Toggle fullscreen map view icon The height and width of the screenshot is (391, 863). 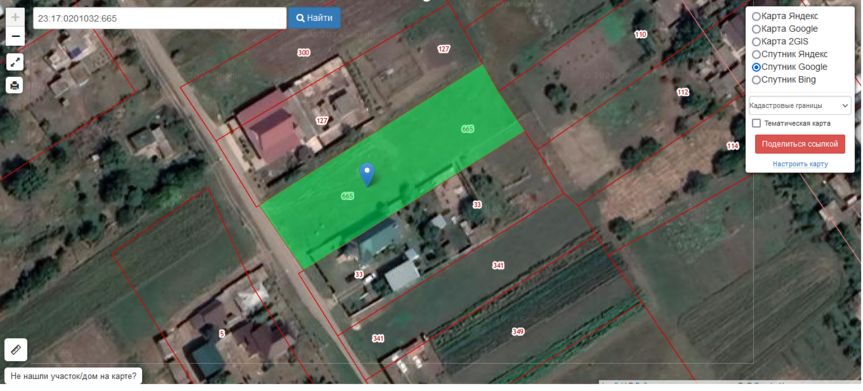click(x=15, y=62)
